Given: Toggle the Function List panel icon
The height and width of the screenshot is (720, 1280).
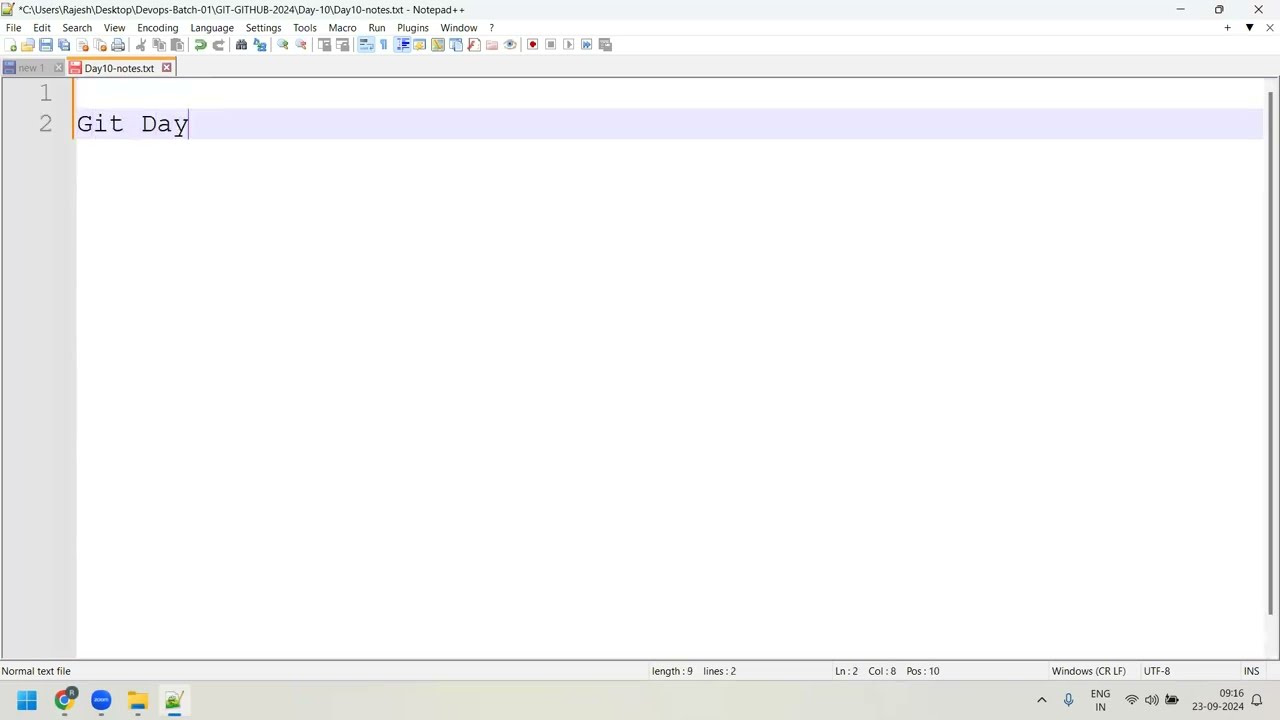Looking at the screenshot, I should tap(474, 45).
